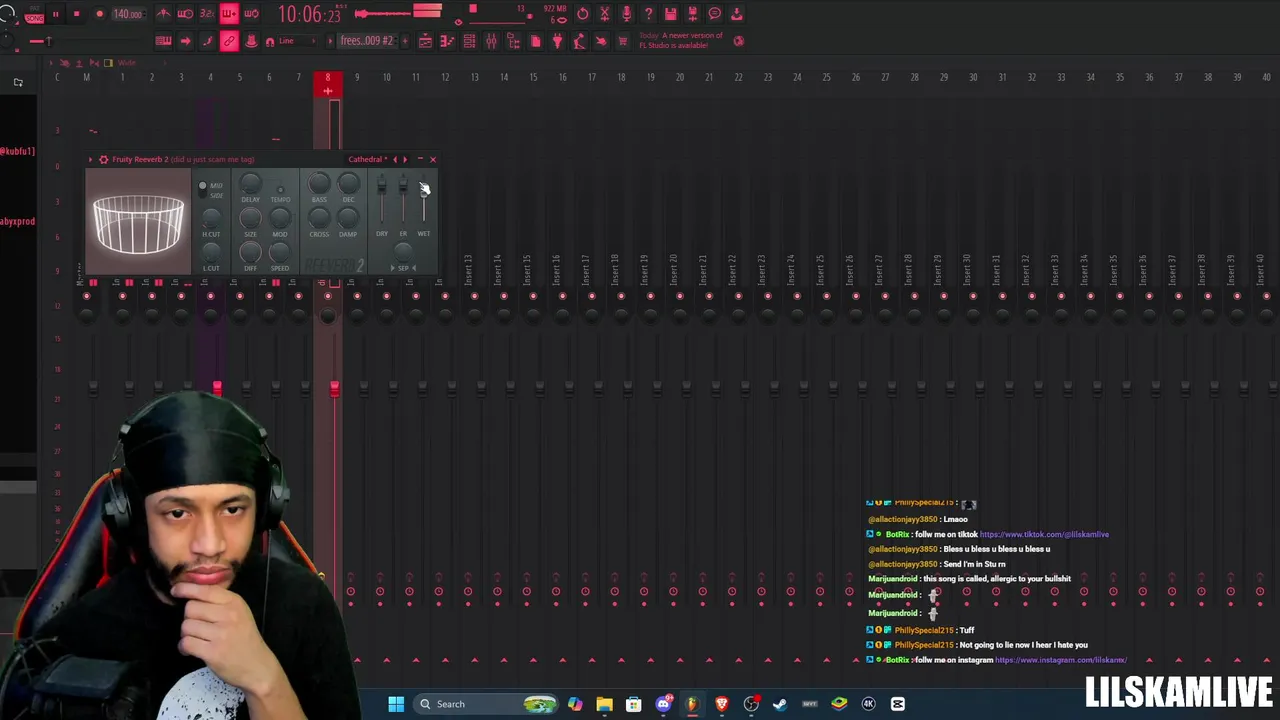Toggle wait for input before recording

[186, 14]
